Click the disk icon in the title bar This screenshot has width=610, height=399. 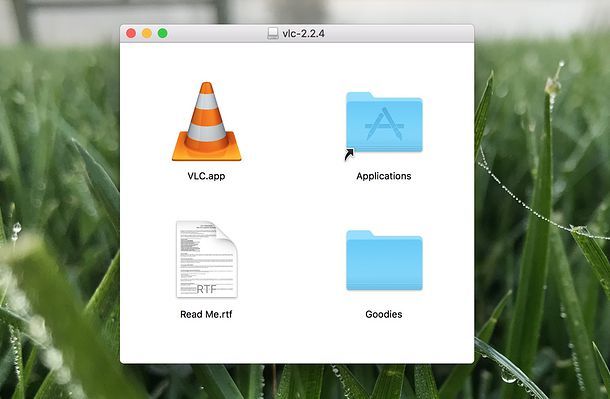[x=273, y=33]
